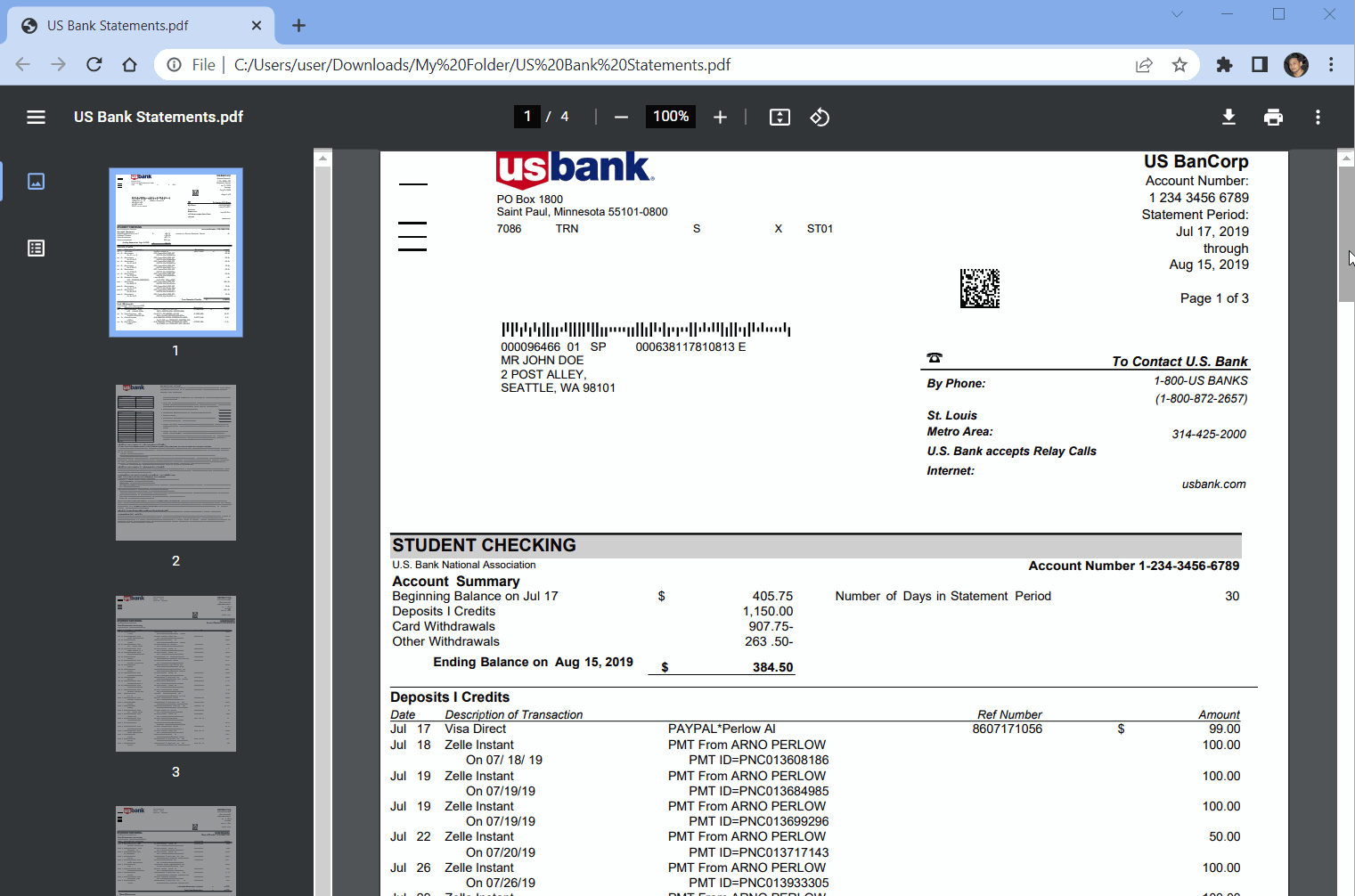Select page 1 thumbnail

(175, 252)
